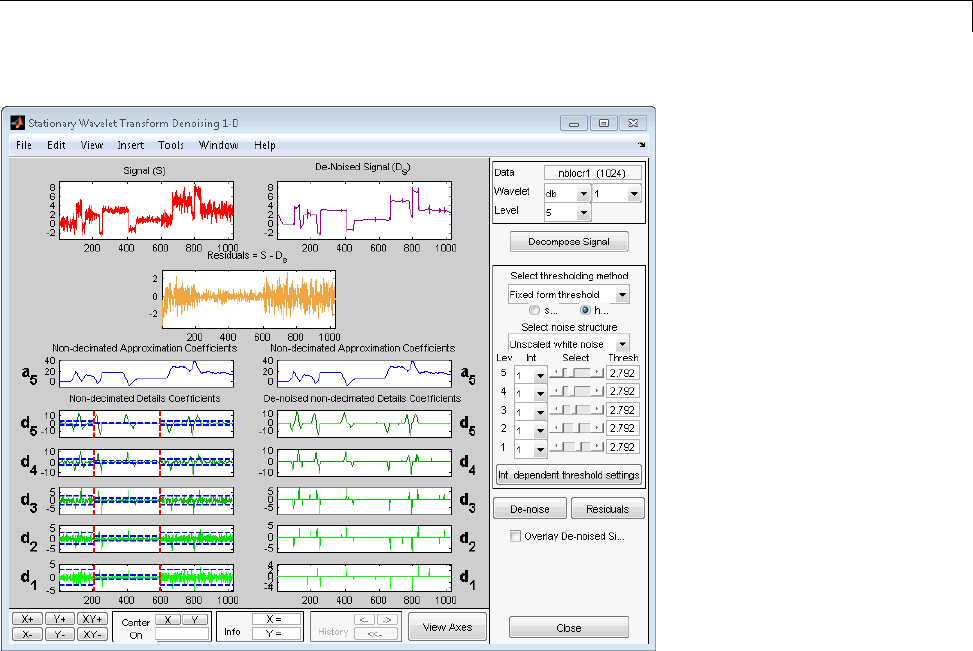
Task: Click the Center On X button
Action: (x=166, y=620)
